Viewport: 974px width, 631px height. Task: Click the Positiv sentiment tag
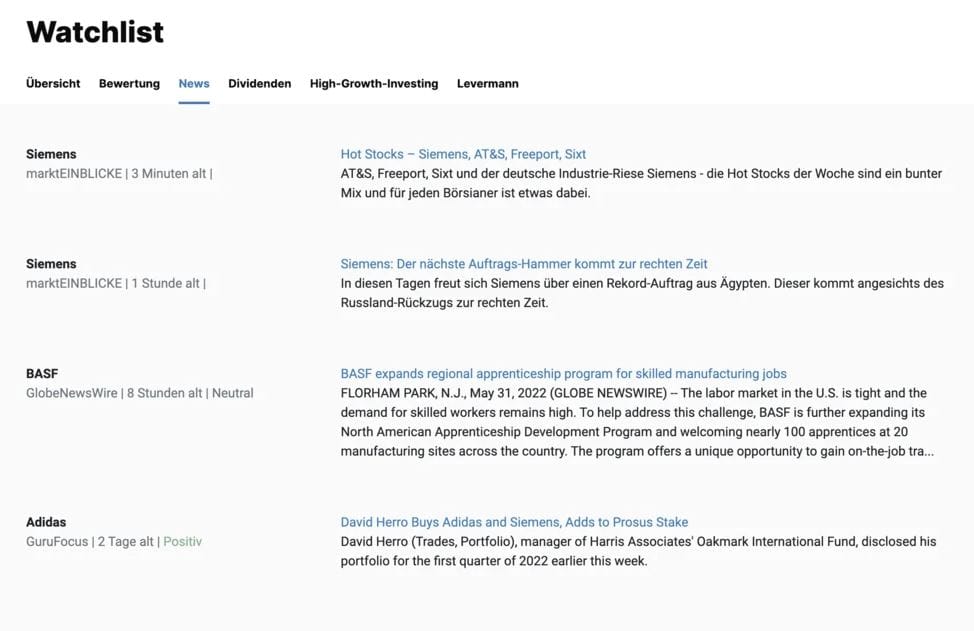tap(183, 541)
